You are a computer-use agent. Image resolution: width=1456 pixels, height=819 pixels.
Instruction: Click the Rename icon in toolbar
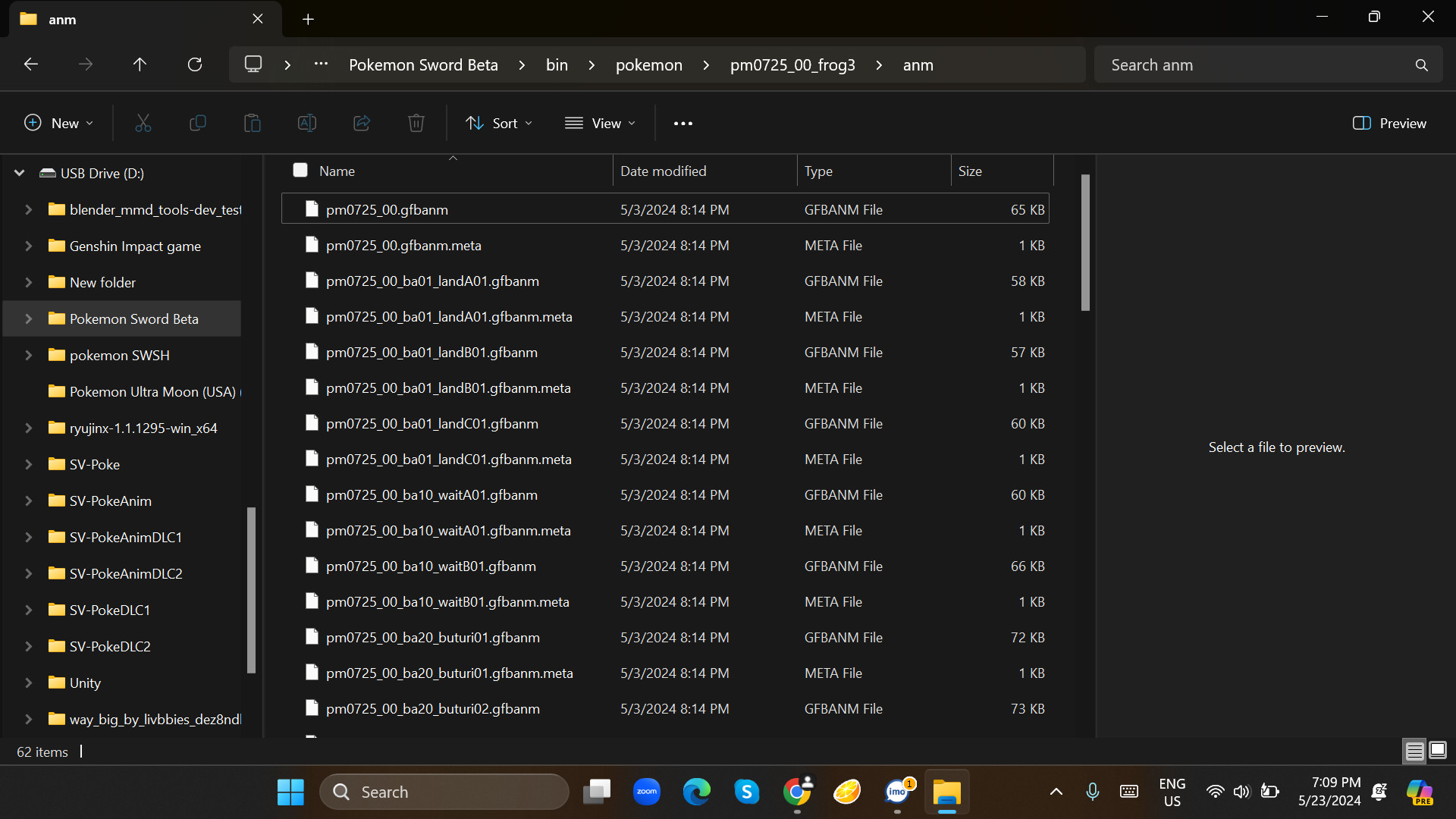coord(306,123)
